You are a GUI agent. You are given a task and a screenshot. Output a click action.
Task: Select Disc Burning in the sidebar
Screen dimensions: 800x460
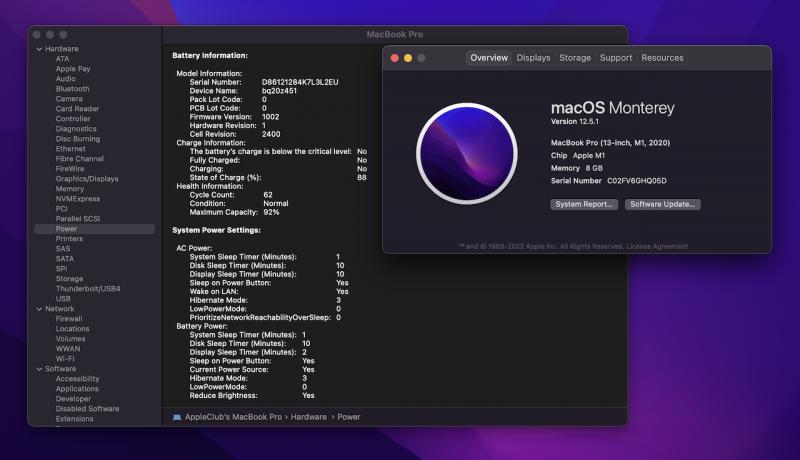(x=78, y=139)
